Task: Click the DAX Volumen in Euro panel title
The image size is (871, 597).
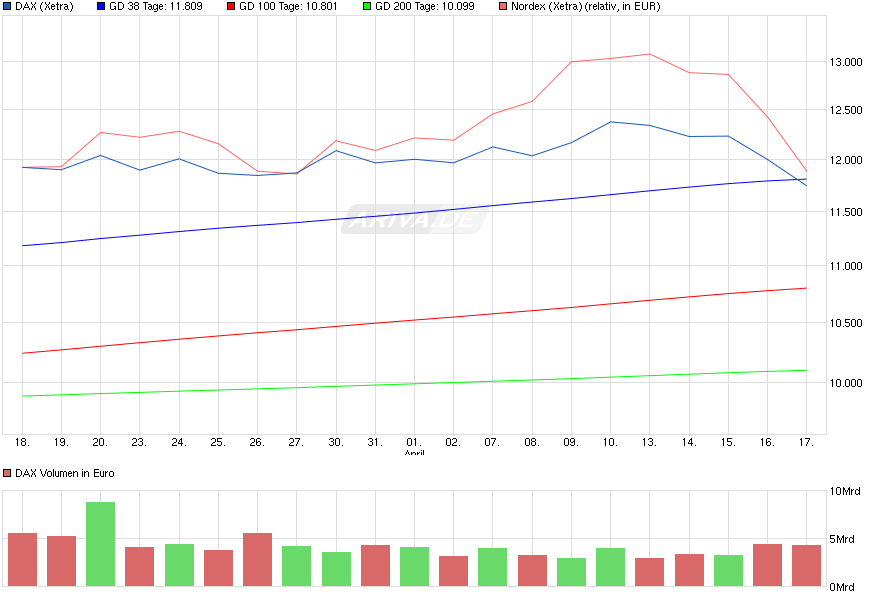Action: [65, 472]
